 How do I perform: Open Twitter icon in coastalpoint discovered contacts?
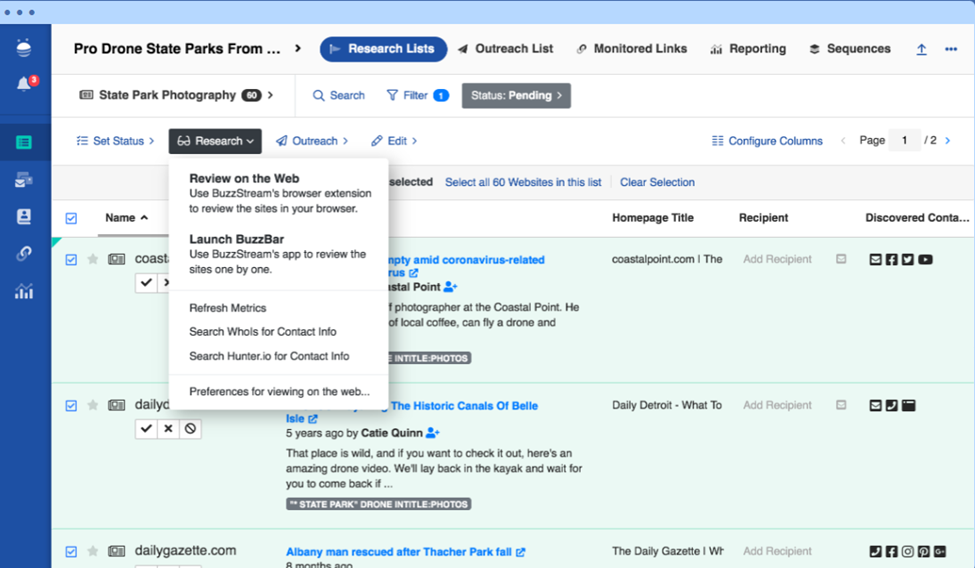coord(908,259)
